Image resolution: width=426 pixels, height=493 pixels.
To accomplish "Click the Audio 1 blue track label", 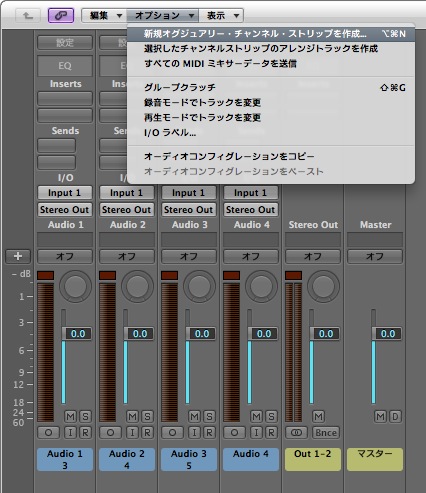I will [65, 459].
